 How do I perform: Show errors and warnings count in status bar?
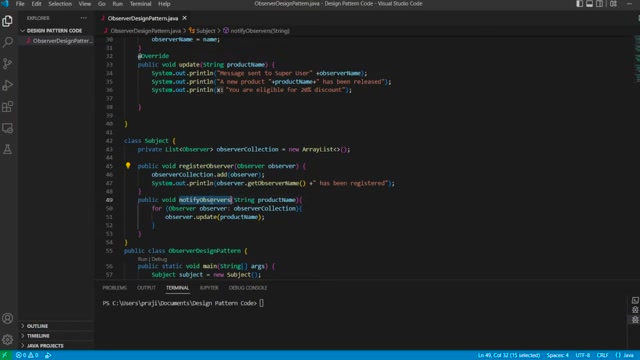27,355
